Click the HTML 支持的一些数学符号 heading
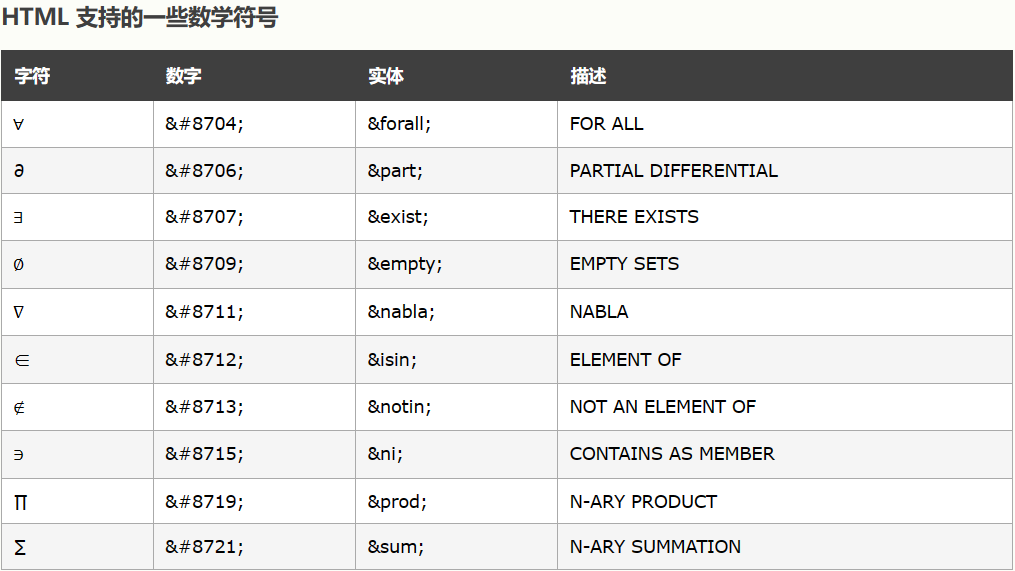Screen dimensions: 1015x571 (x=140, y=18)
